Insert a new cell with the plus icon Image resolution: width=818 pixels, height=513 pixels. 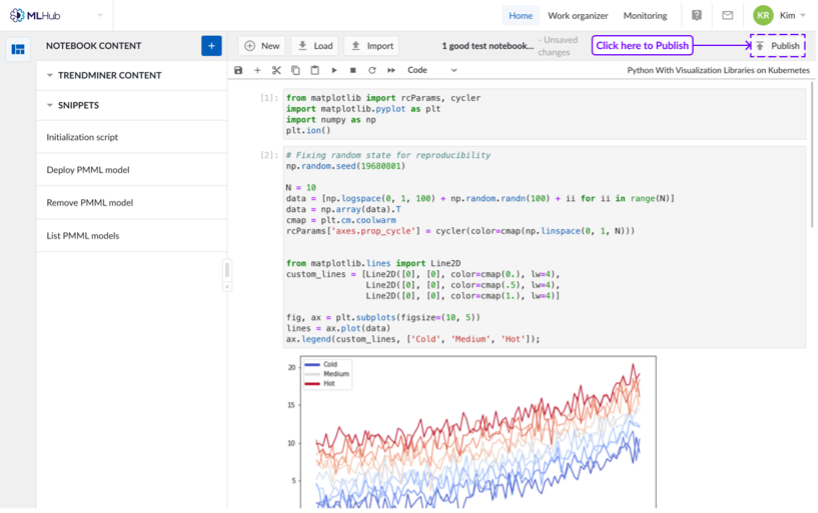point(257,71)
